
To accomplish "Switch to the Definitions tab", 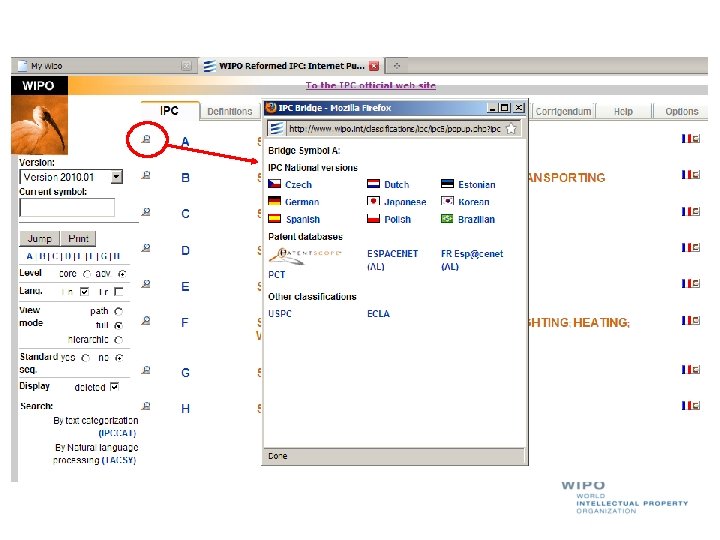I will (230, 112).
